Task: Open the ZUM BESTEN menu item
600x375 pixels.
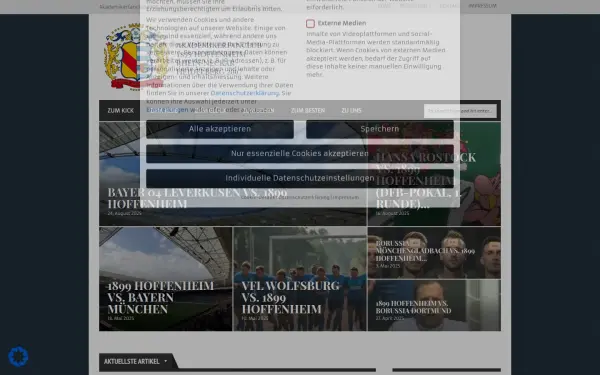Action: (x=308, y=111)
